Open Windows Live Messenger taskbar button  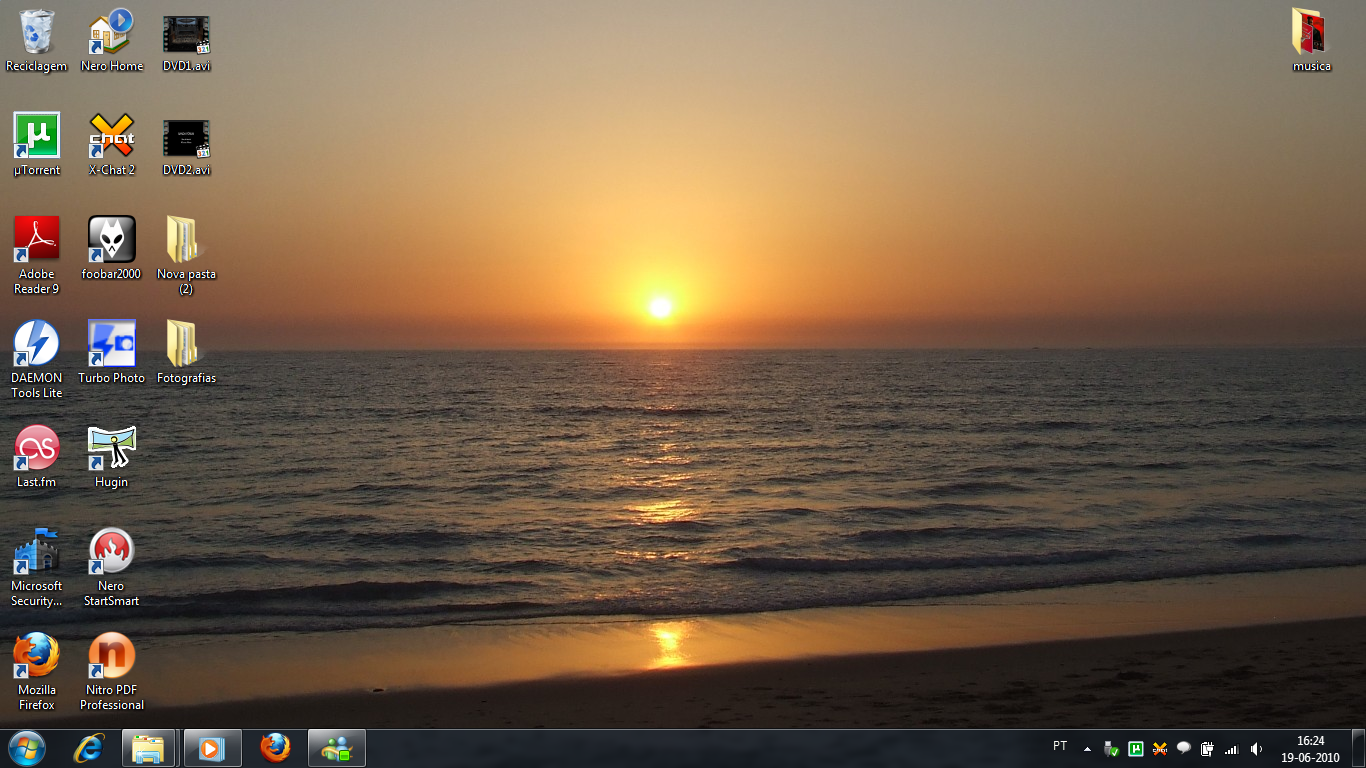337,748
